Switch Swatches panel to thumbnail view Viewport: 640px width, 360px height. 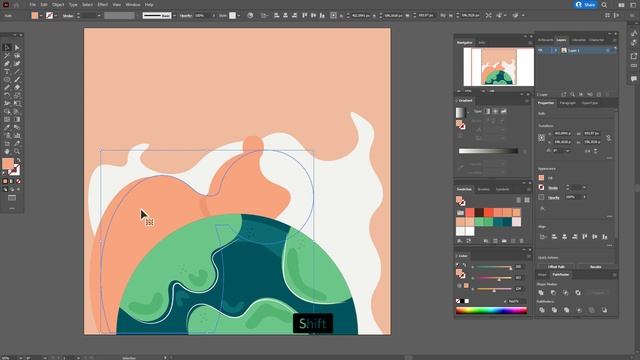[527, 200]
